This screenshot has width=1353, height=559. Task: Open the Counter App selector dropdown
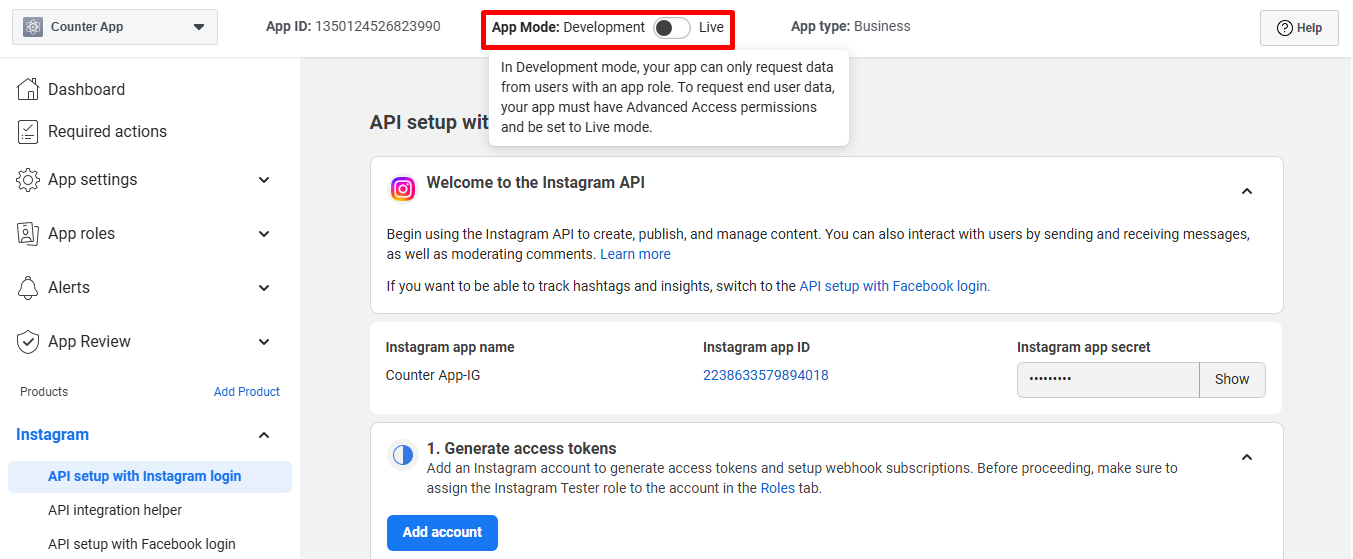pos(115,27)
